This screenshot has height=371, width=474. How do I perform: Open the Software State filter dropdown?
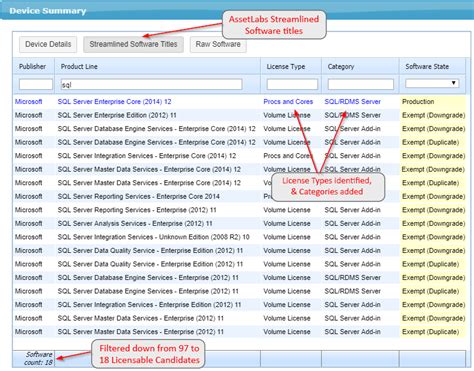pos(432,83)
